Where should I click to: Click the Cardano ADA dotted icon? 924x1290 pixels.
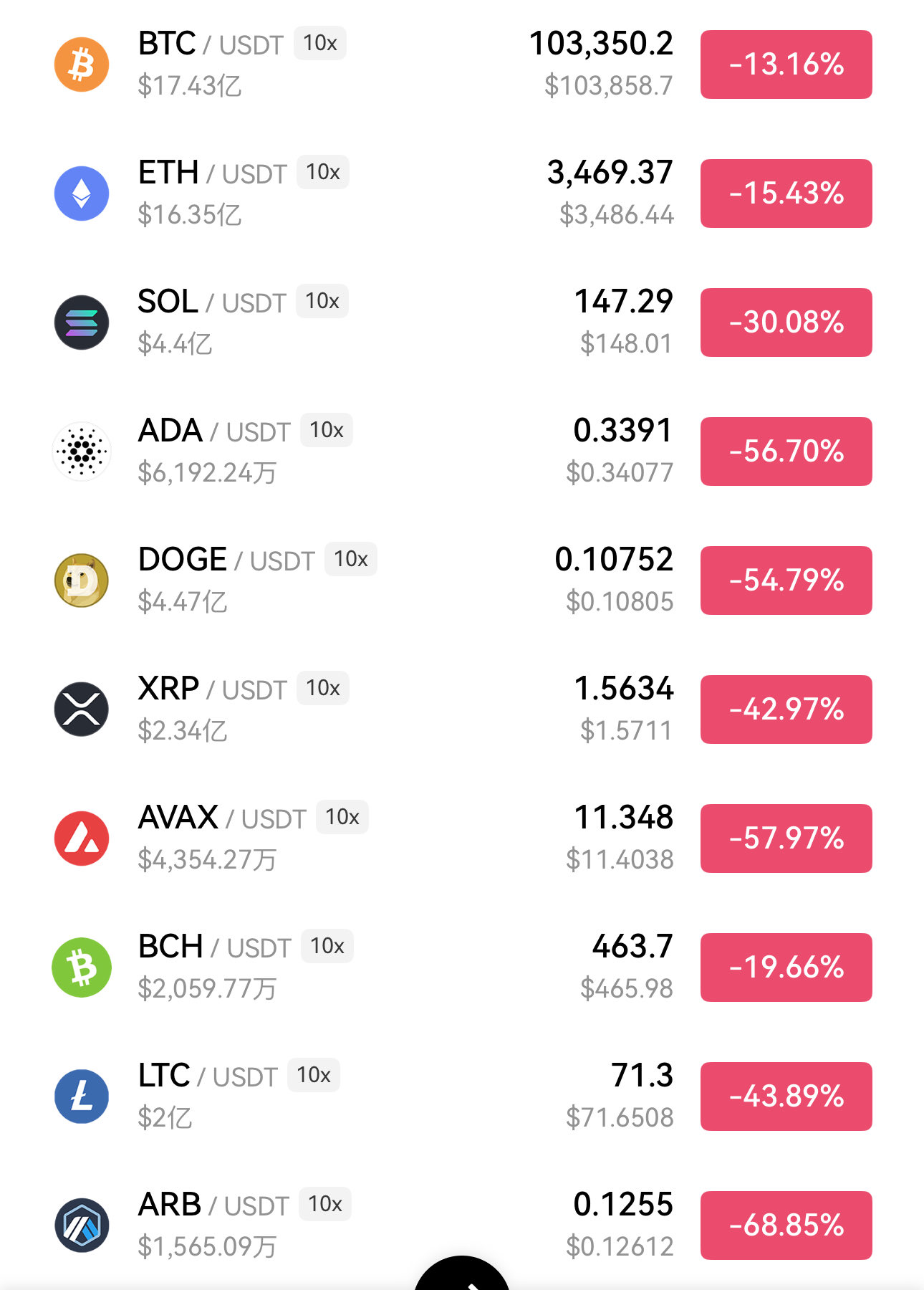coord(82,451)
